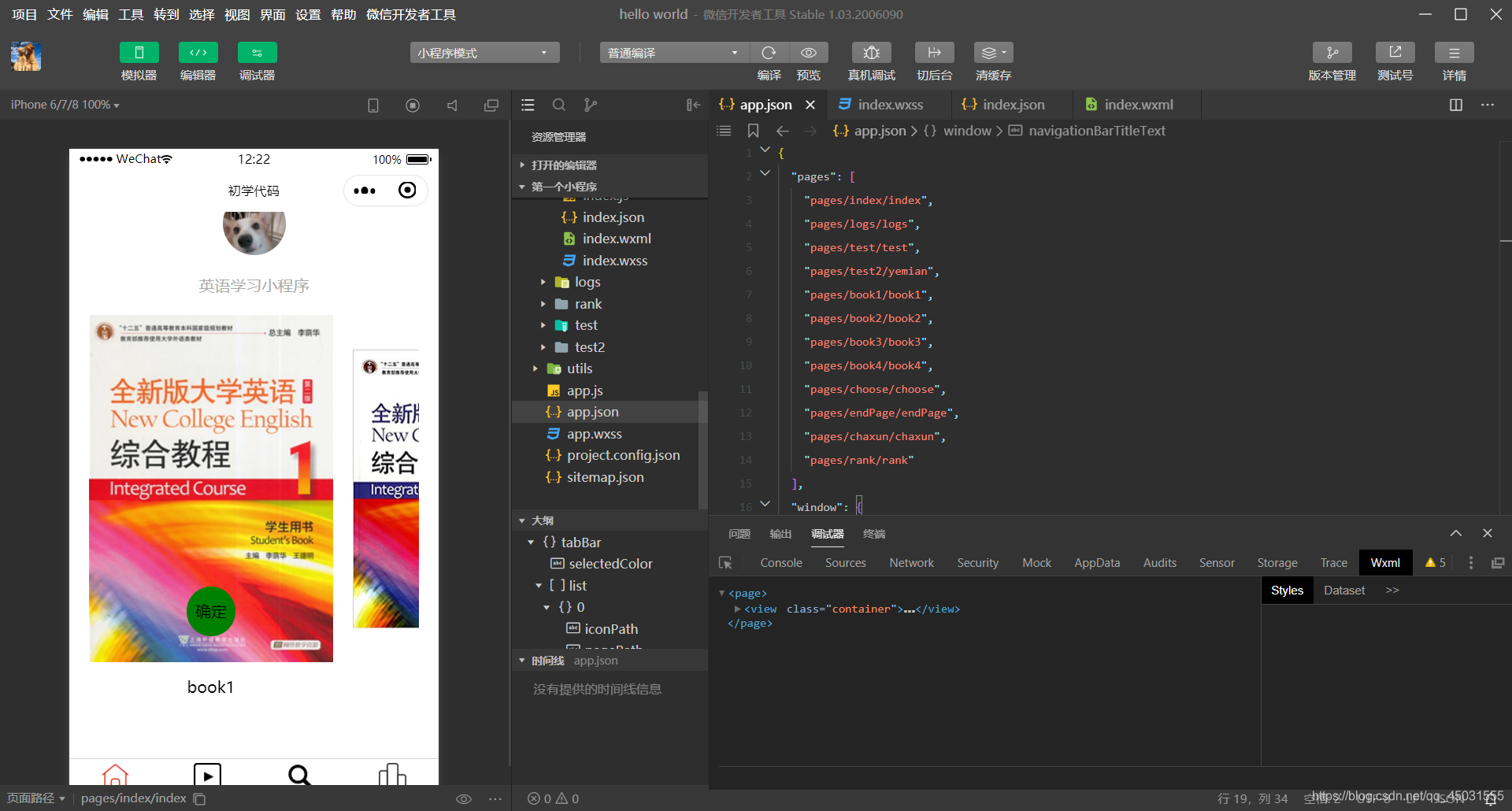Open the normal compile mode dropdown

point(674,53)
